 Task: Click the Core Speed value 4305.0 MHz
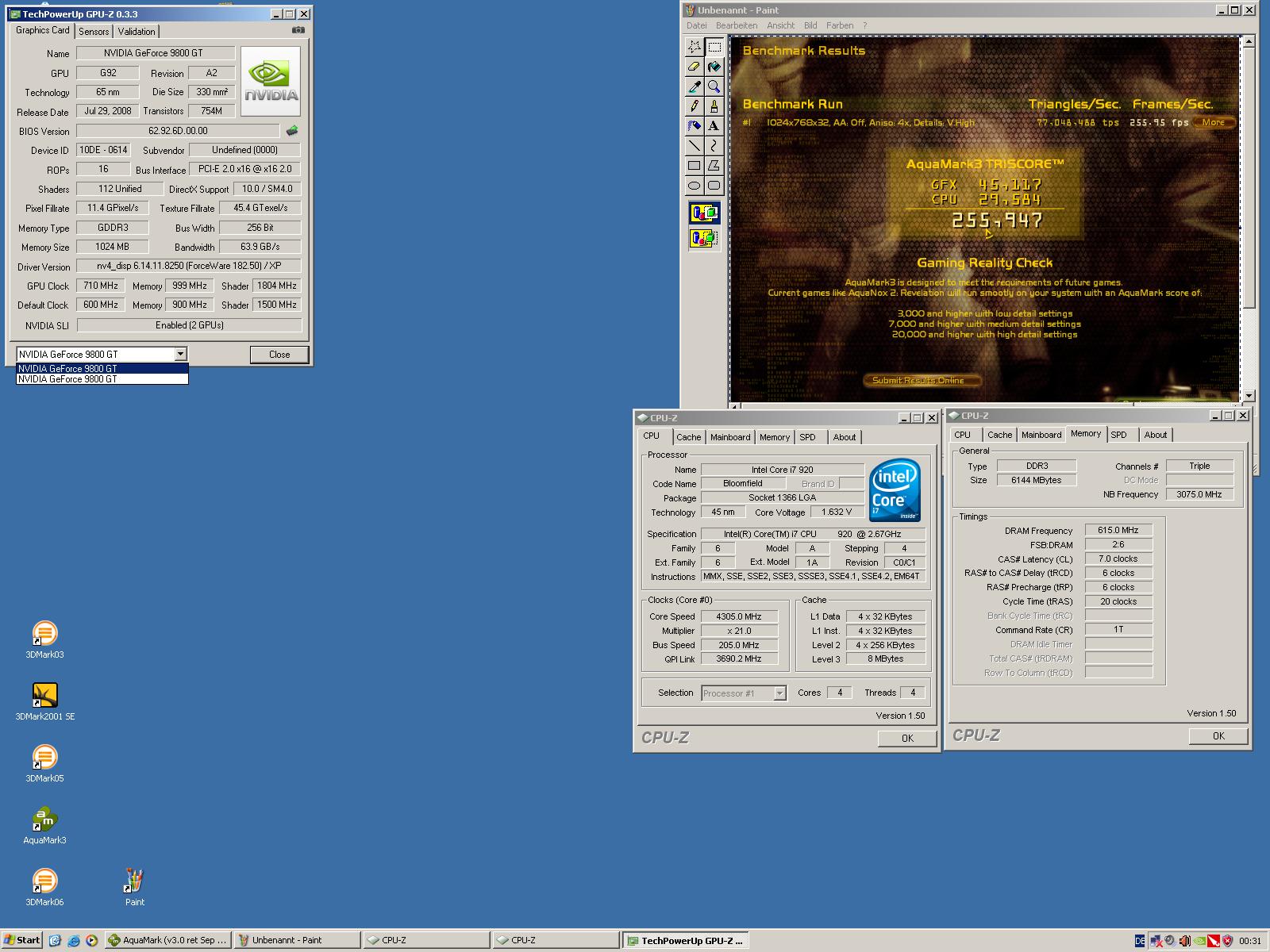pos(739,616)
